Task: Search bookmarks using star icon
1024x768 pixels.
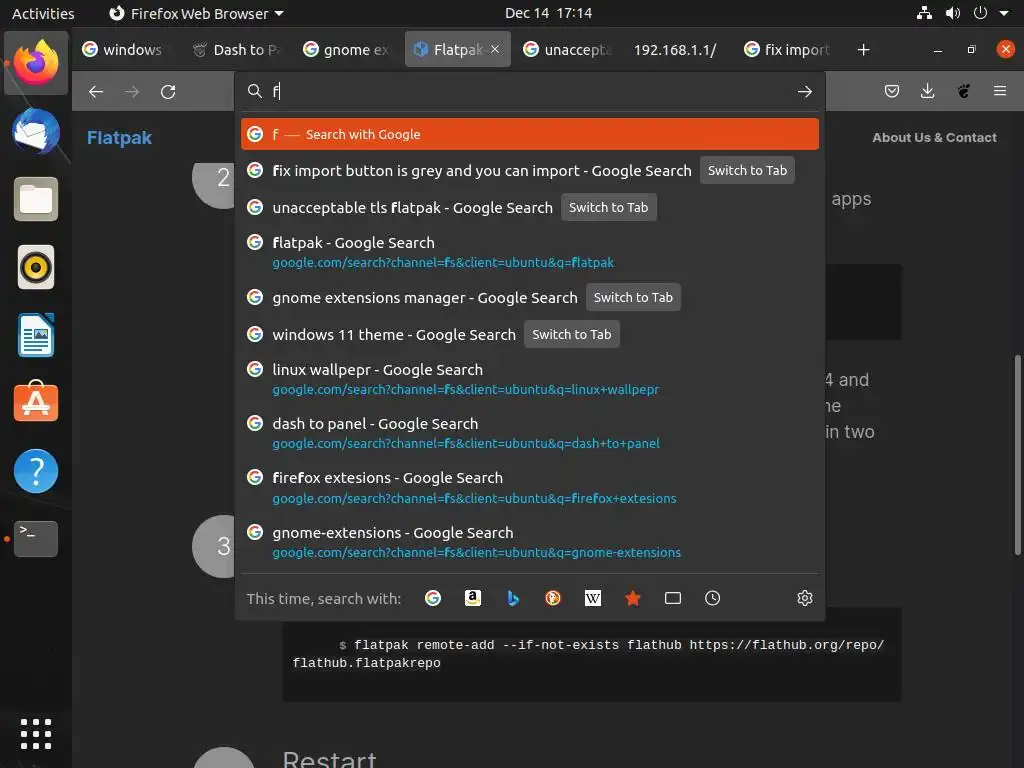Action: tap(633, 598)
